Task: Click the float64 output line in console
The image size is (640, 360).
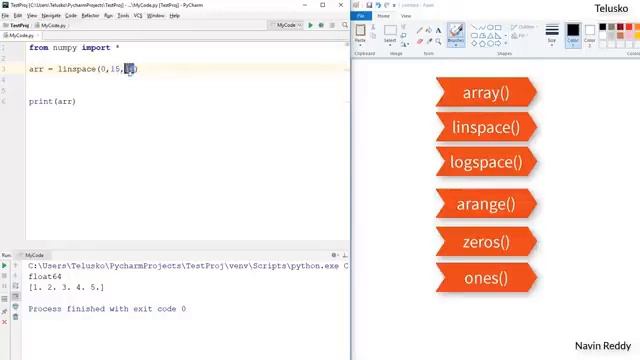Action: tap(45, 277)
